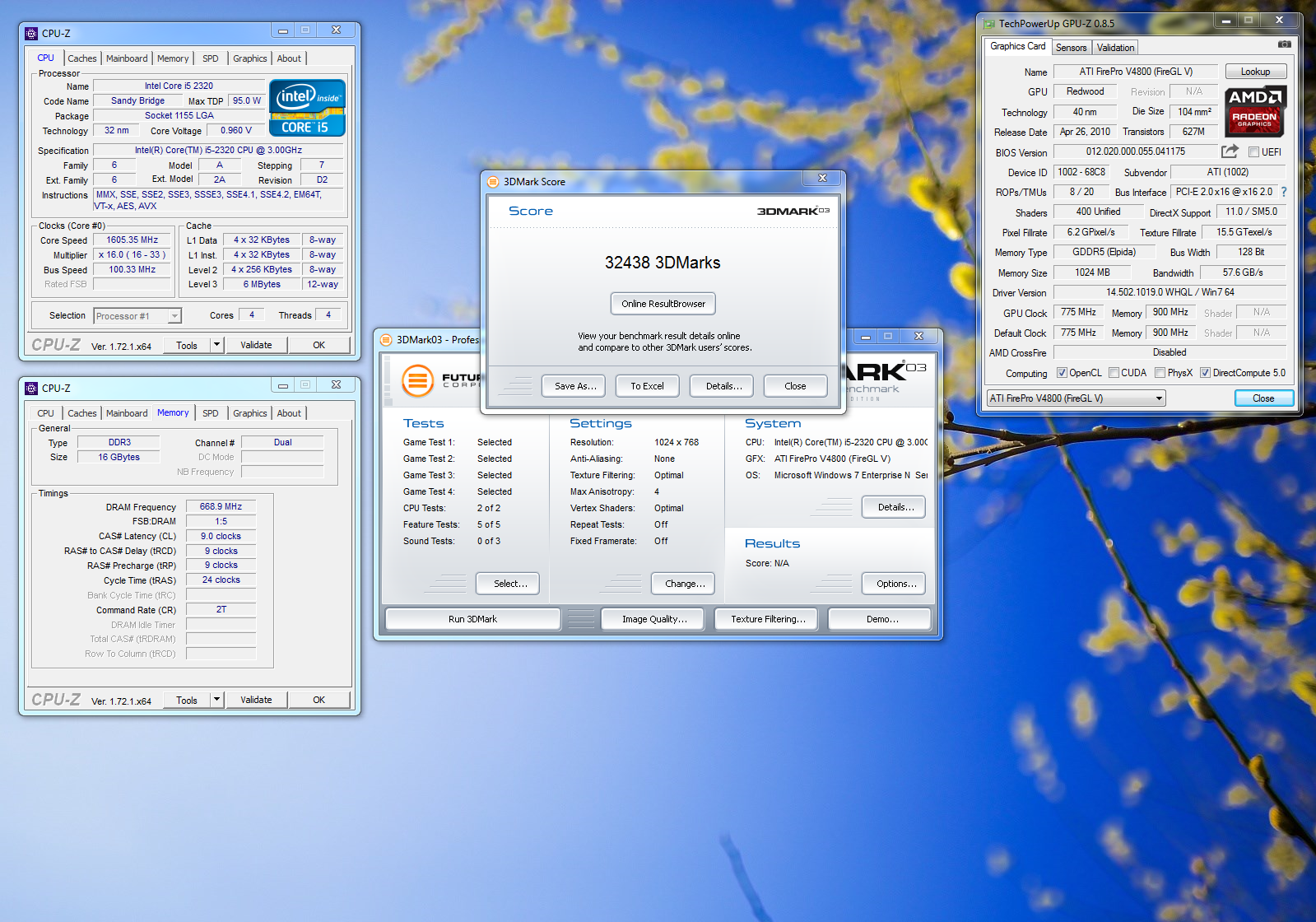Click Online ResultBrowser button
1316x922 pixels.
pos(663,304)
